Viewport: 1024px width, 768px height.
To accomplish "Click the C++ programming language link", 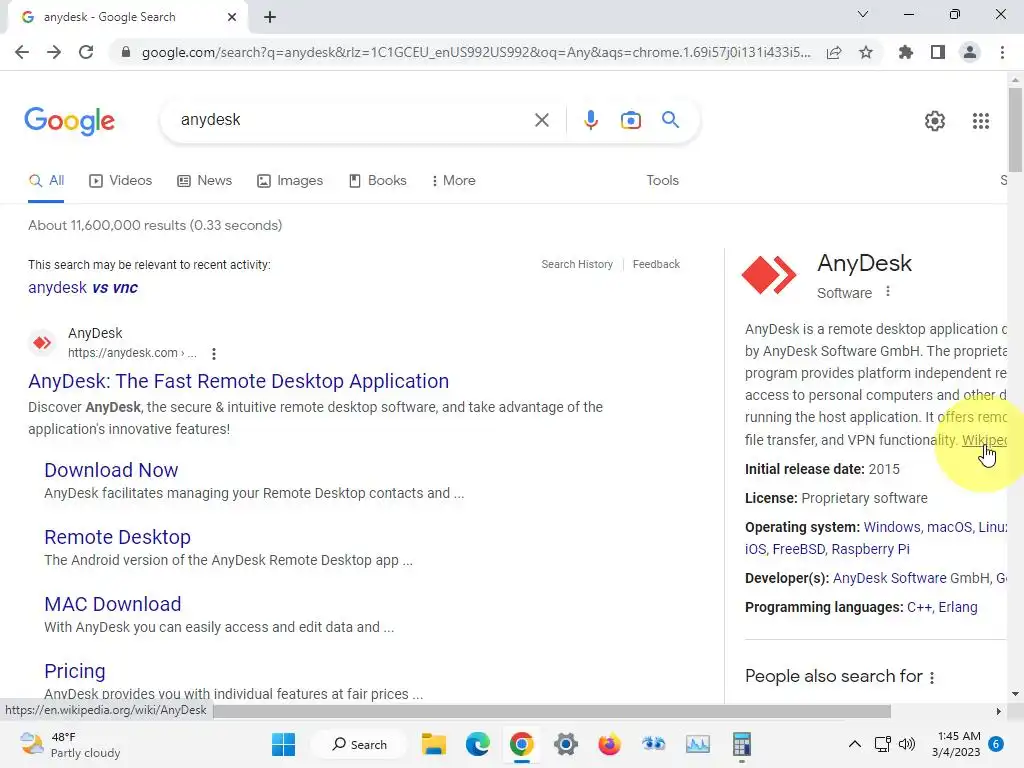I will point(919,607).
